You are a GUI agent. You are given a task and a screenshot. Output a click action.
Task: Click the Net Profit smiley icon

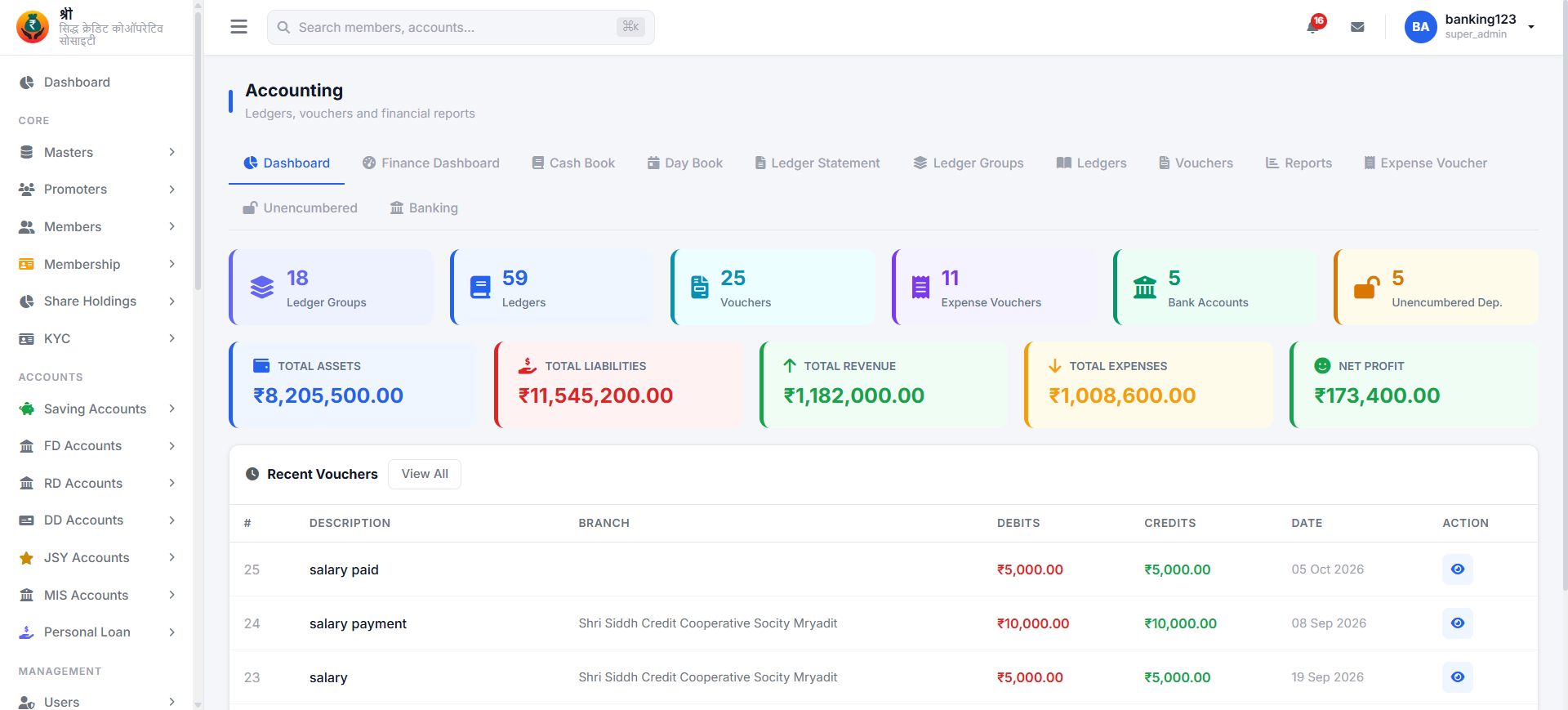tap(1322, 365)
